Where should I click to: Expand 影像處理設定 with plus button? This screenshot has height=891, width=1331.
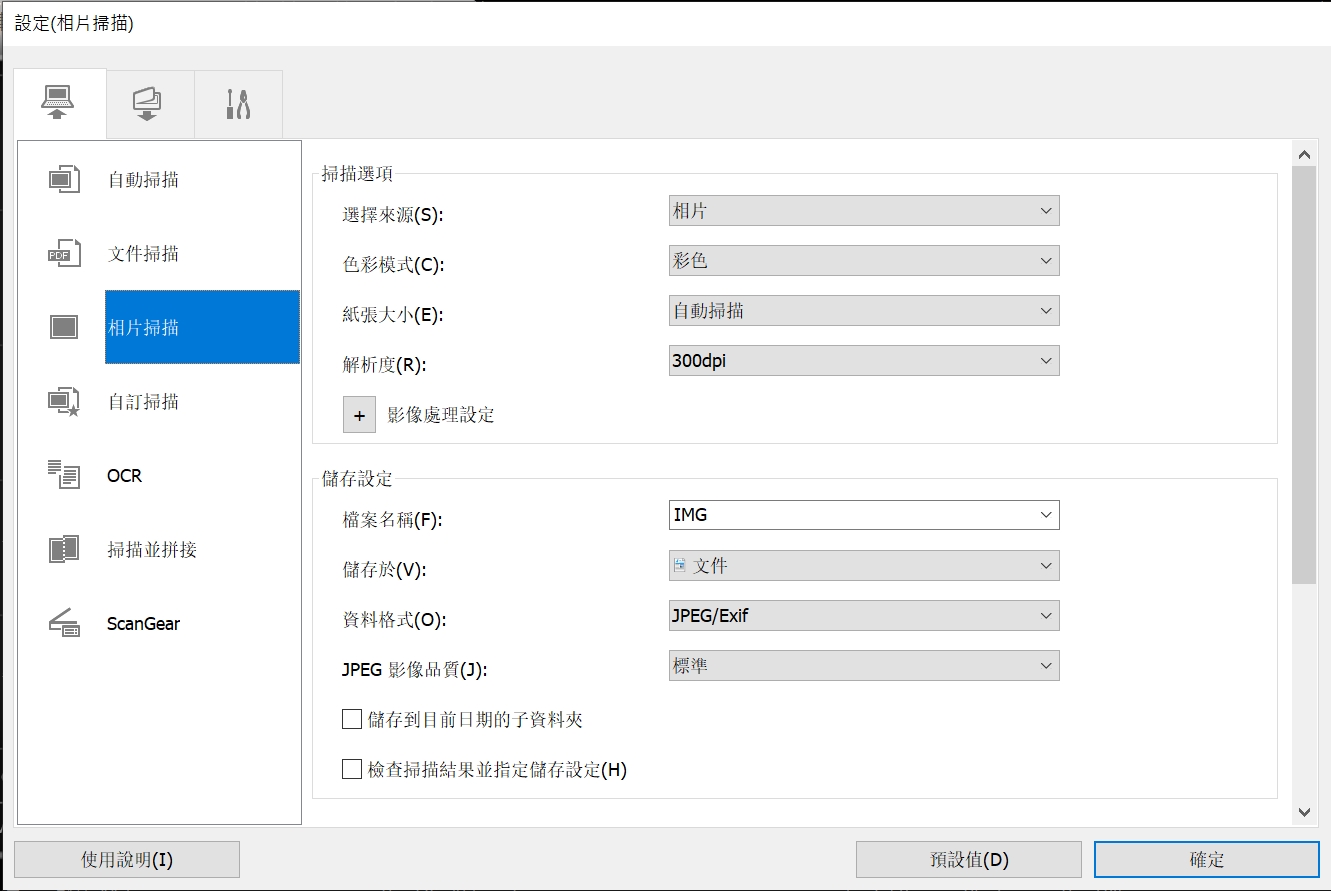[359, 415]
